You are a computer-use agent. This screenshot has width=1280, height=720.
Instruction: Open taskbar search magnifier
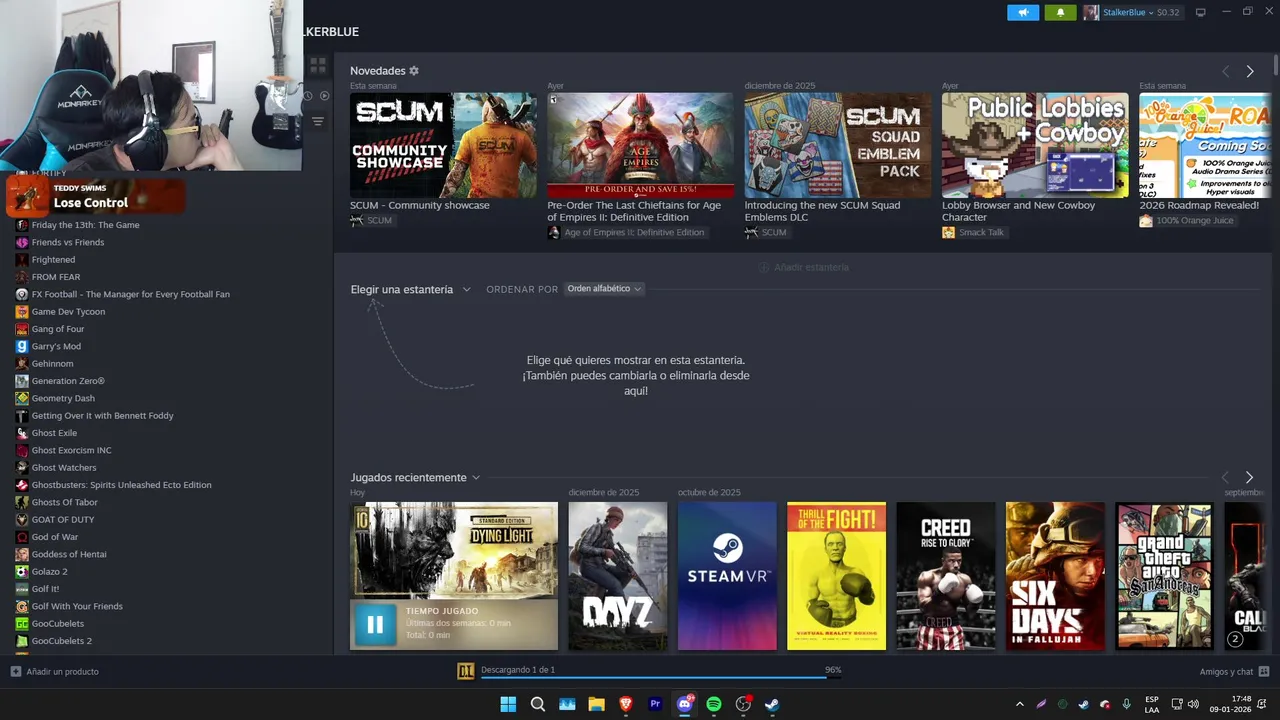[538, 704]
